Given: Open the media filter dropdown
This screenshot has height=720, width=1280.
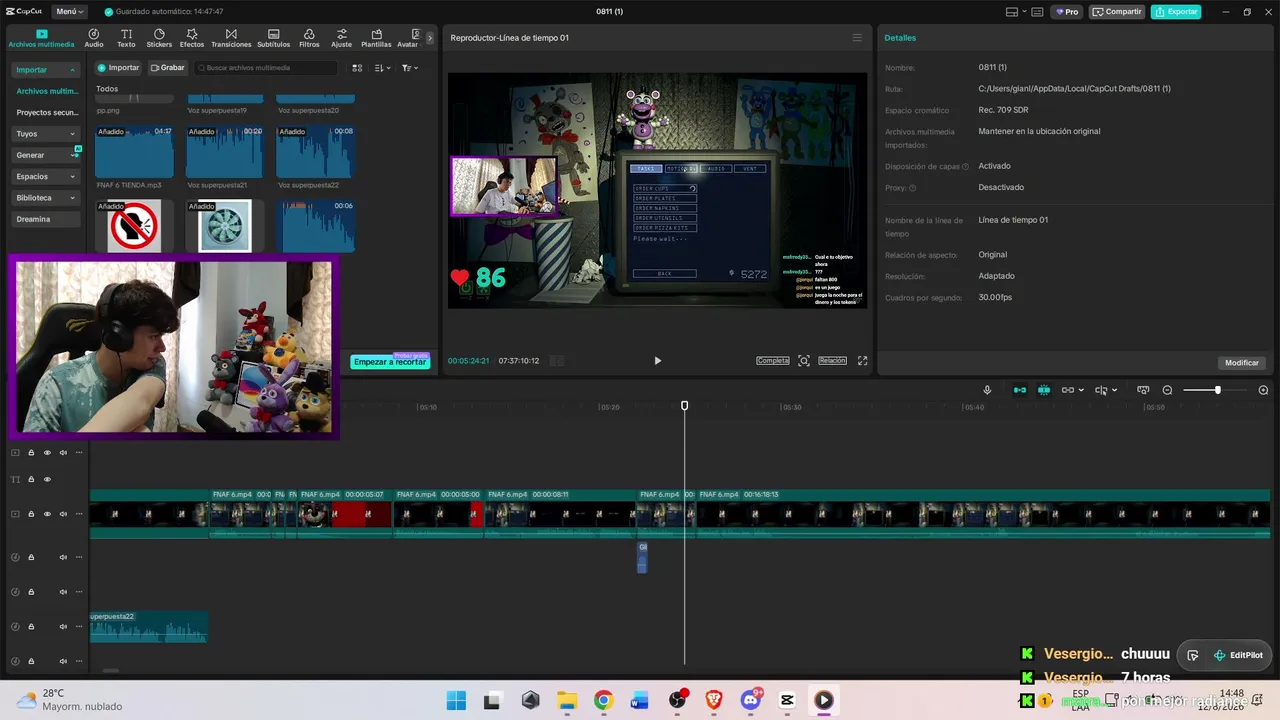Looking at the screenshot, I should coord(409,68).
